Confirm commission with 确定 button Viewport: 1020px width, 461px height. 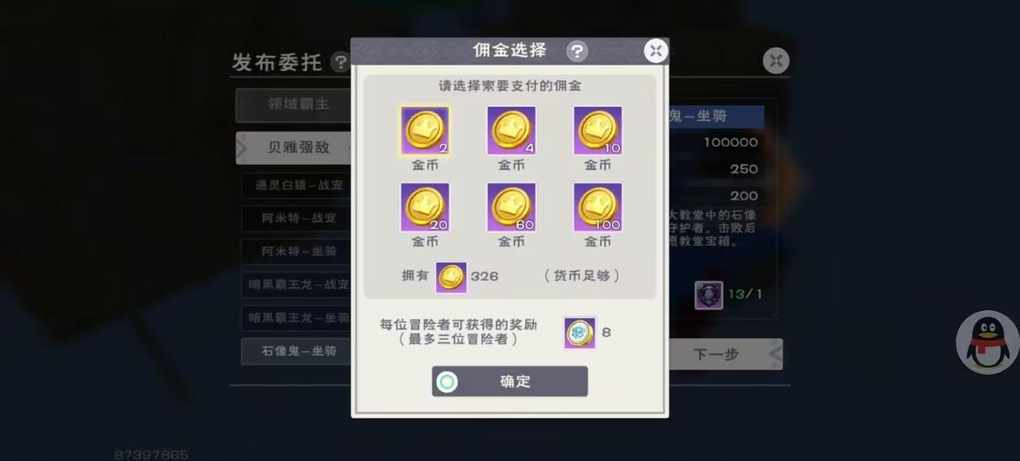click(x=509, y=381)
